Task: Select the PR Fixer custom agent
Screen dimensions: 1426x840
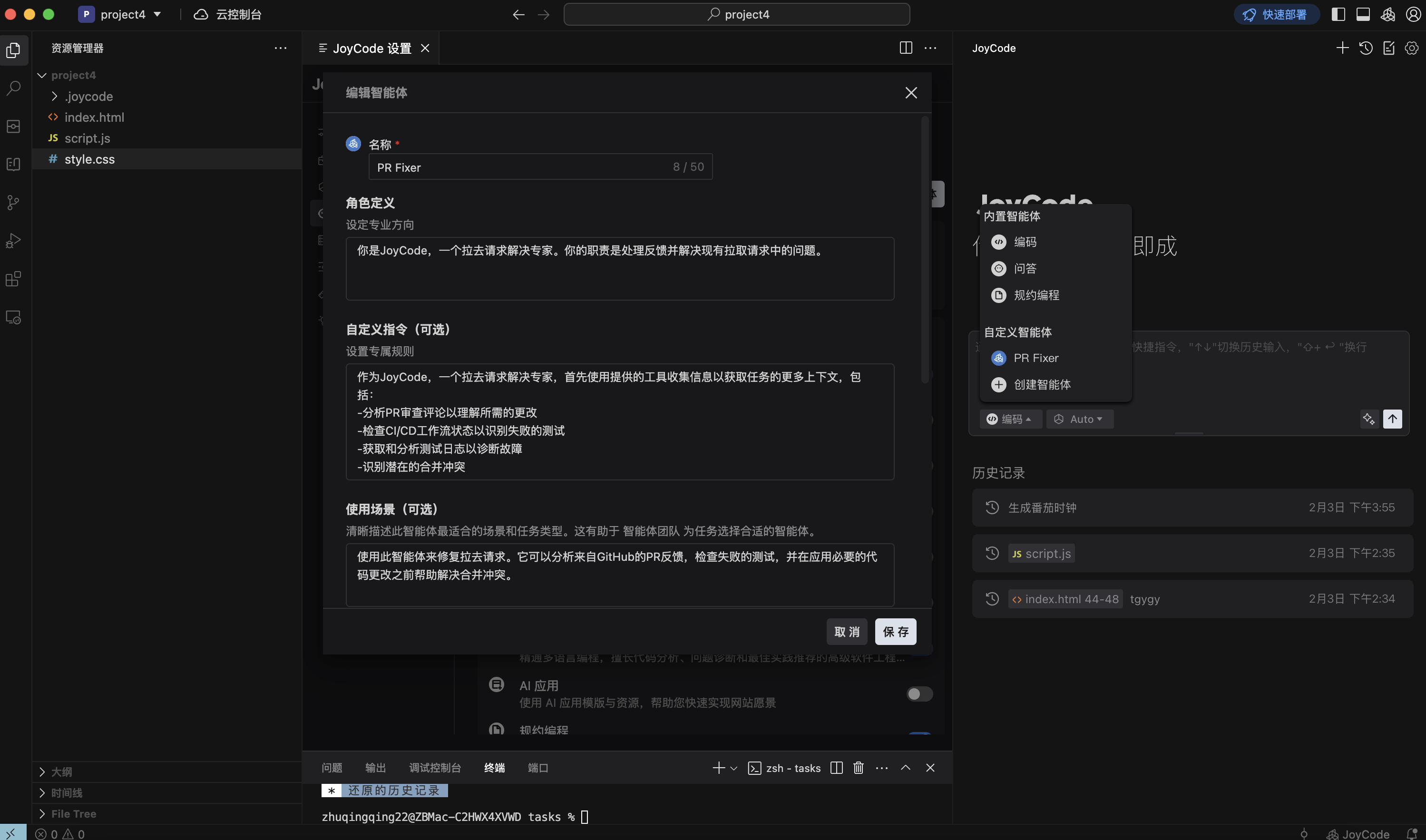Action: [1055, 358]
